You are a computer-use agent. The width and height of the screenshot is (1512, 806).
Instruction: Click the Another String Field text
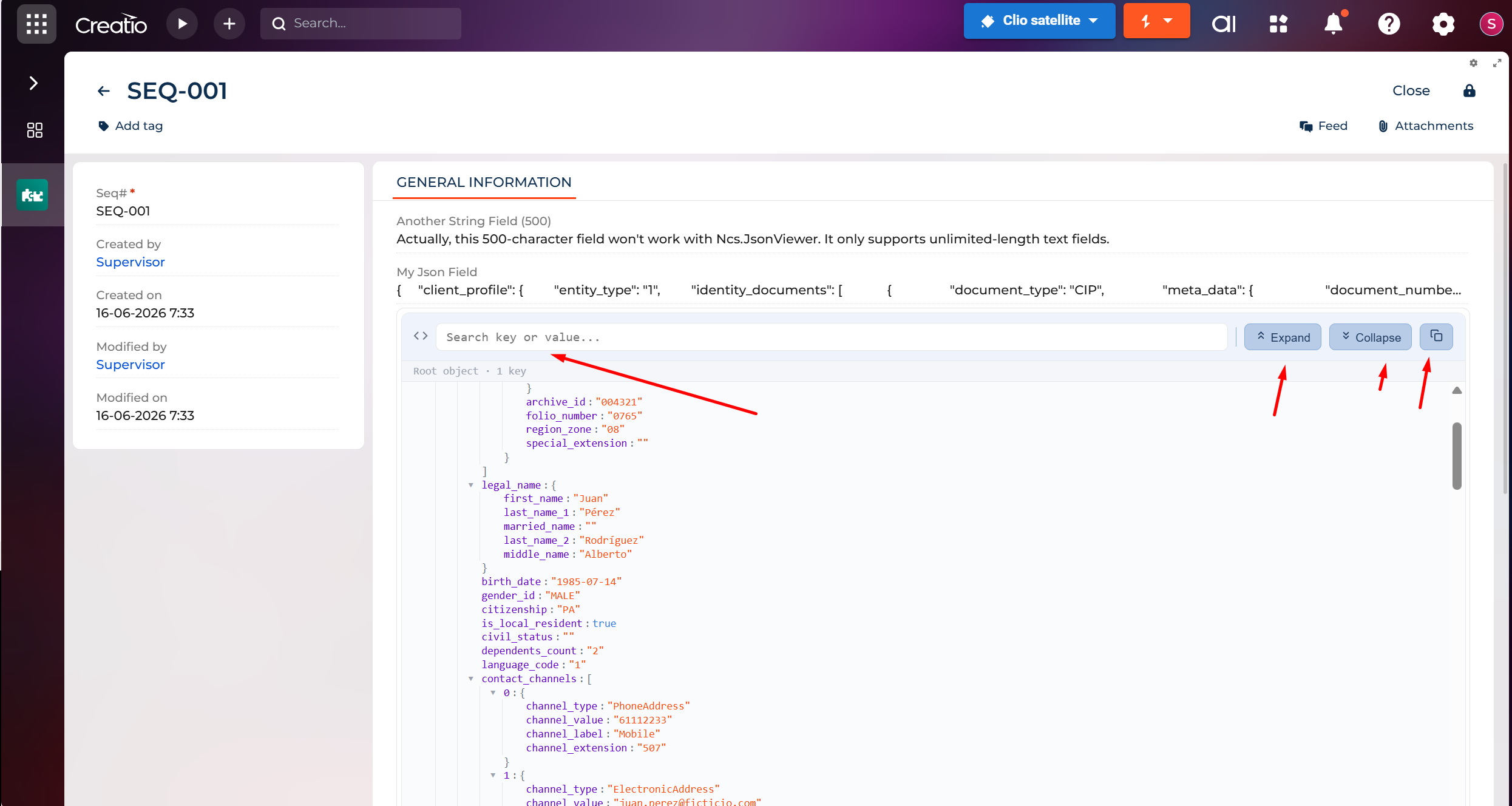tap(753, 239)
